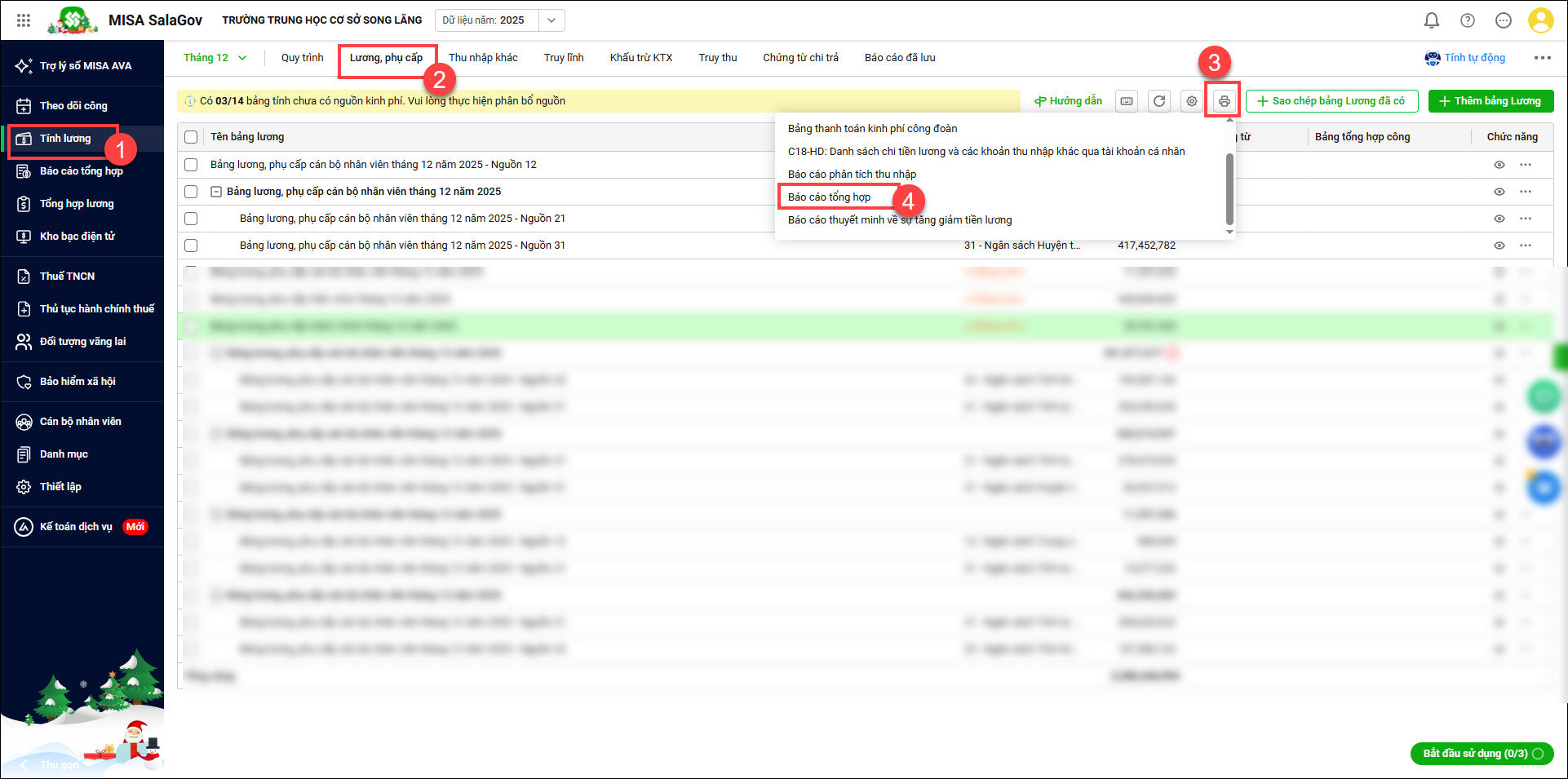Expand the data year 2025 dropdown
Viewport: 1568px width, 779px height.
click(551, 20)
